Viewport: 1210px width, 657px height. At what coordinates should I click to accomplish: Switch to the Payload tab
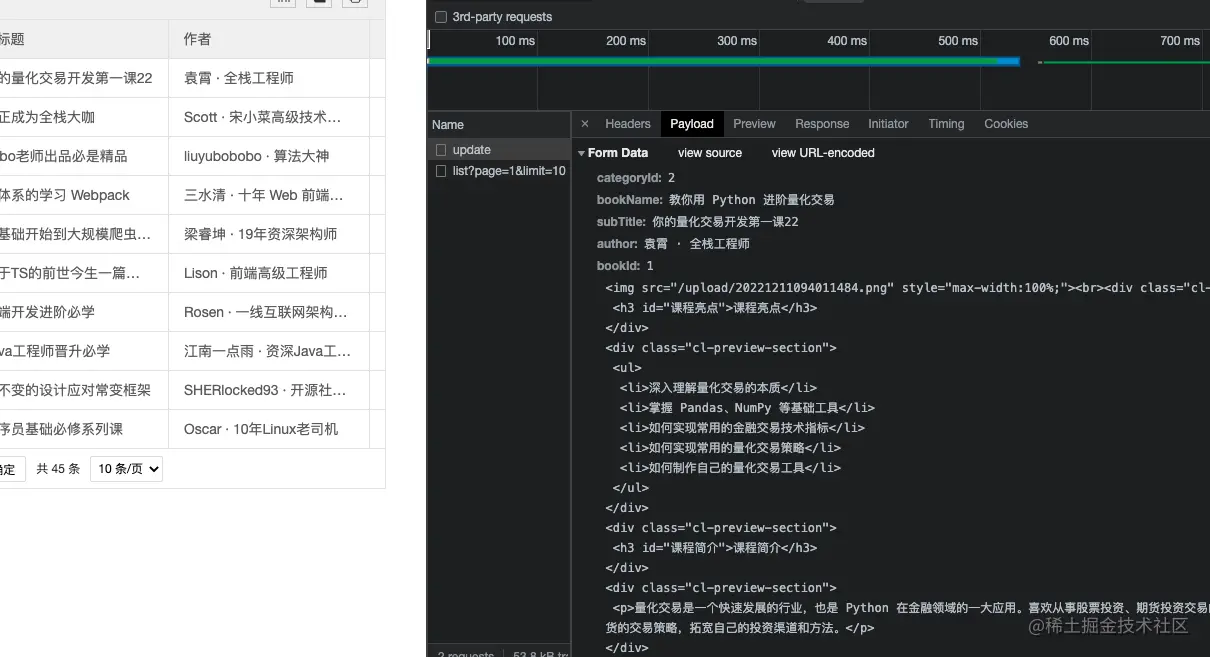click(692, 124)
